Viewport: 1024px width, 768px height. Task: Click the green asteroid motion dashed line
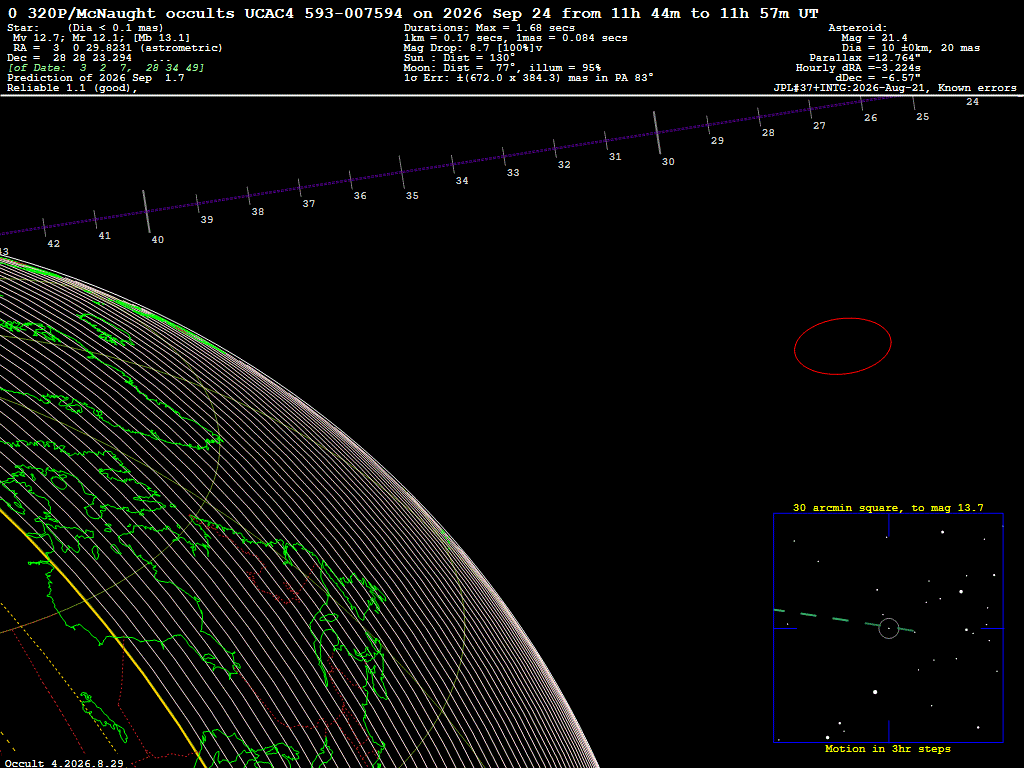pyautogui.click(x=844, y=620)
